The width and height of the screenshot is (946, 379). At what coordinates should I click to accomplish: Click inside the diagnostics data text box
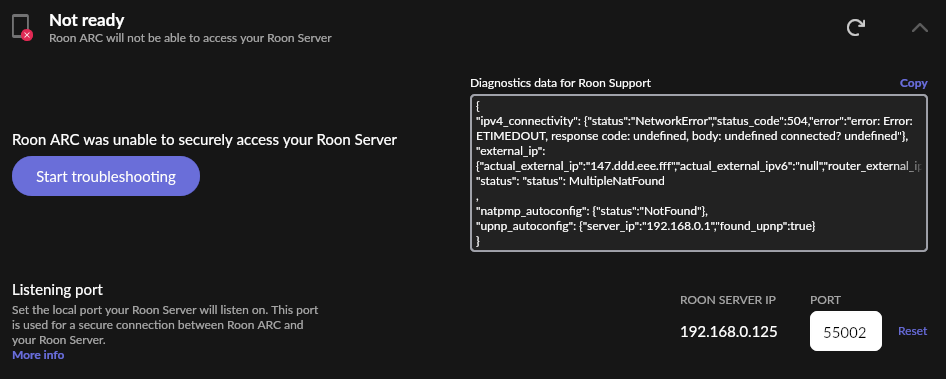coord(699,173)
